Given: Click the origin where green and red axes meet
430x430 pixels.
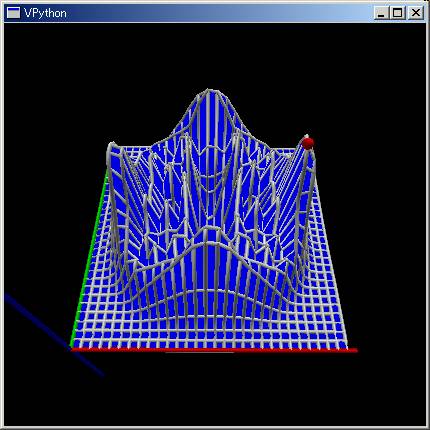Looking at the screenshot, I should 72,348.
